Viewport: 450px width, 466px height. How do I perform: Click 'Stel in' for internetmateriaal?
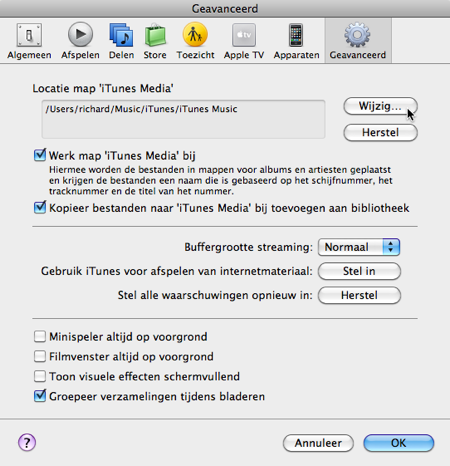tap(359, 271)
